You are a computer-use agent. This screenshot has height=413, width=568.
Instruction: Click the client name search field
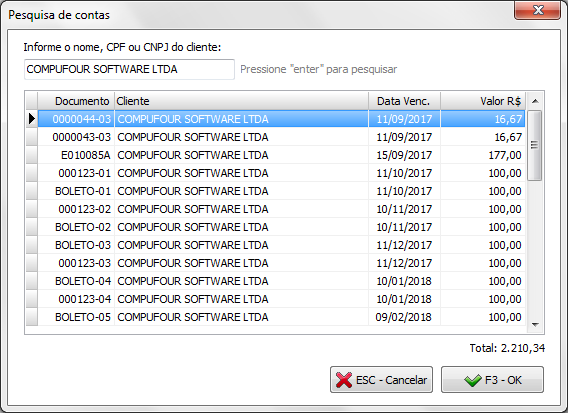[x=129, y=69]
